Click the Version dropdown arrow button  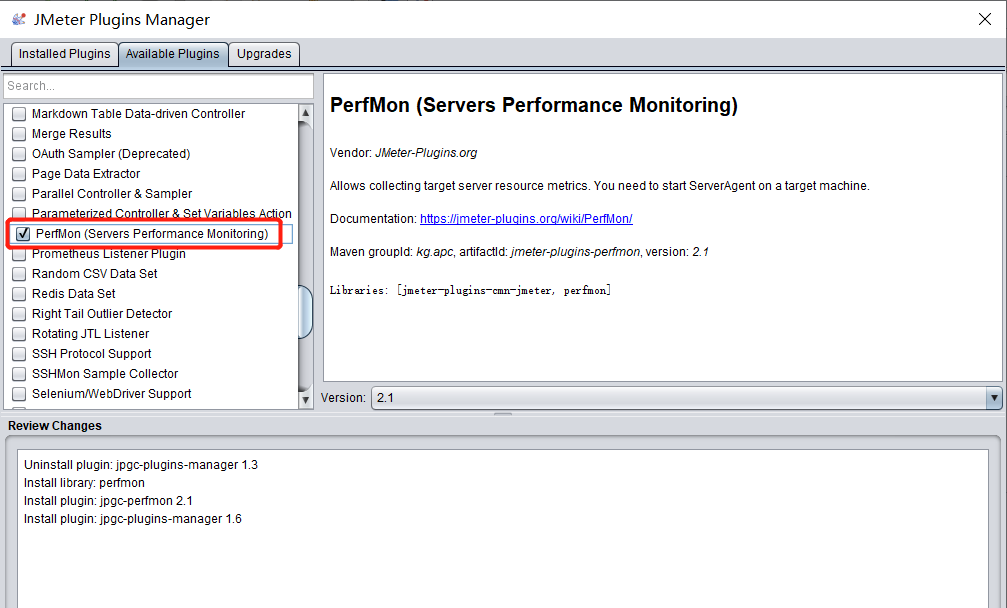[x=994, y=398]
